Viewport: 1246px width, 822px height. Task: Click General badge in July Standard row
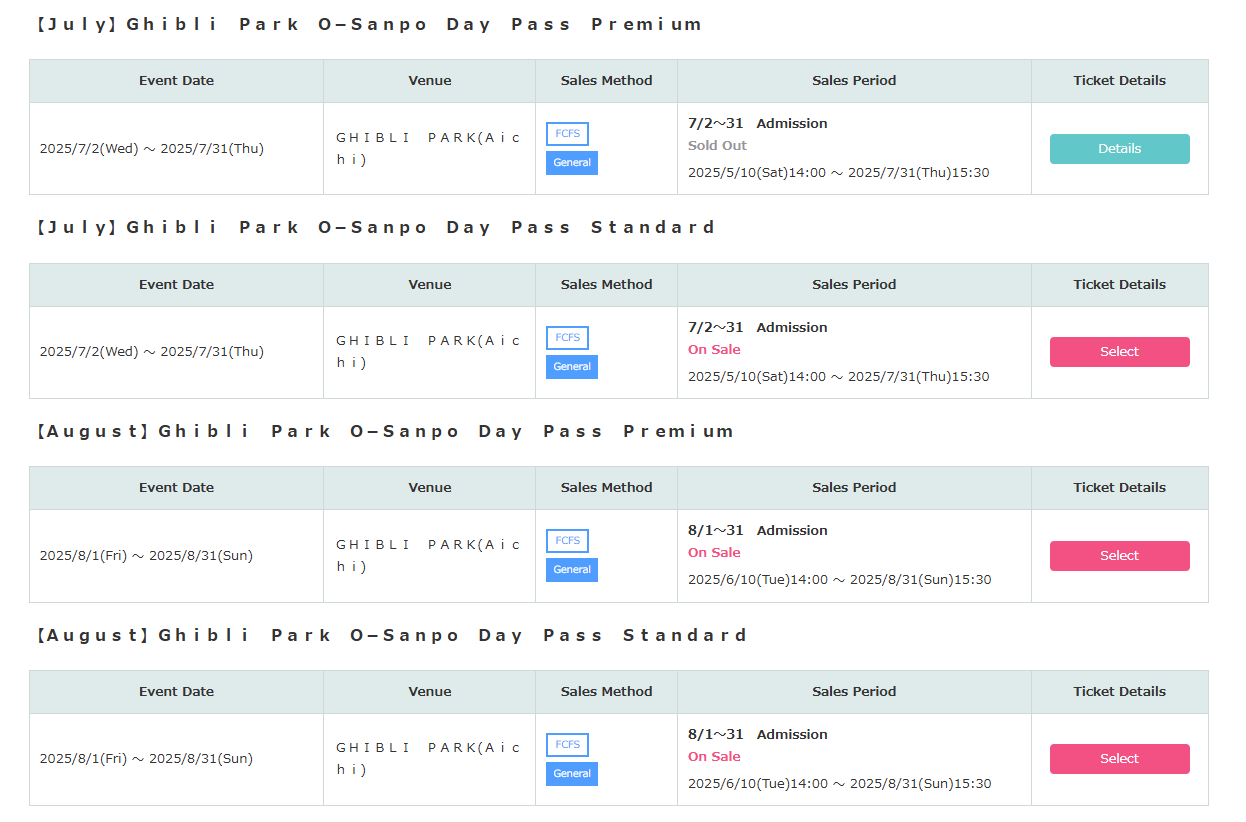point(572,367)
